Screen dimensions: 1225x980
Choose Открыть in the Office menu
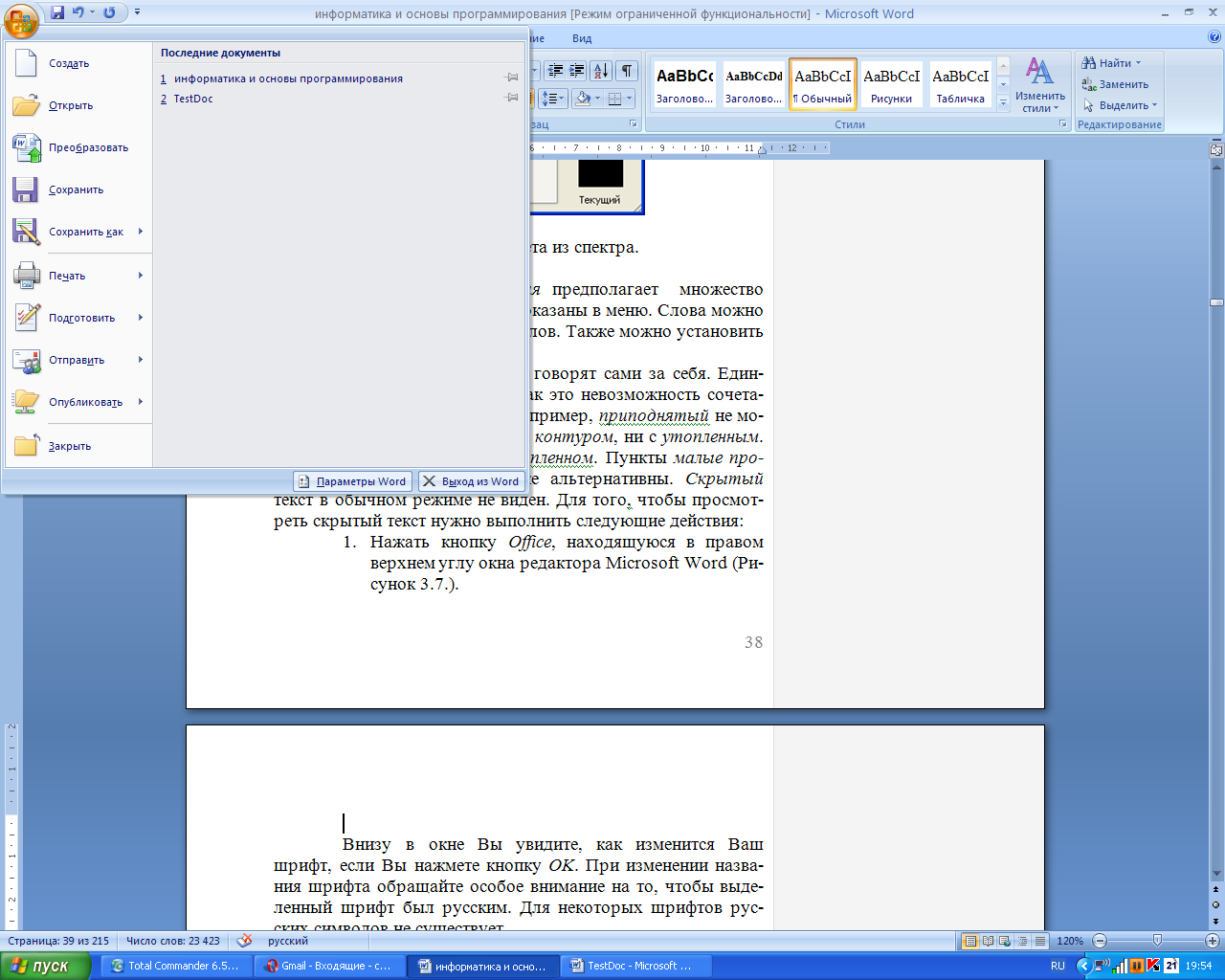pyautogui.click(x=78, y=105)
